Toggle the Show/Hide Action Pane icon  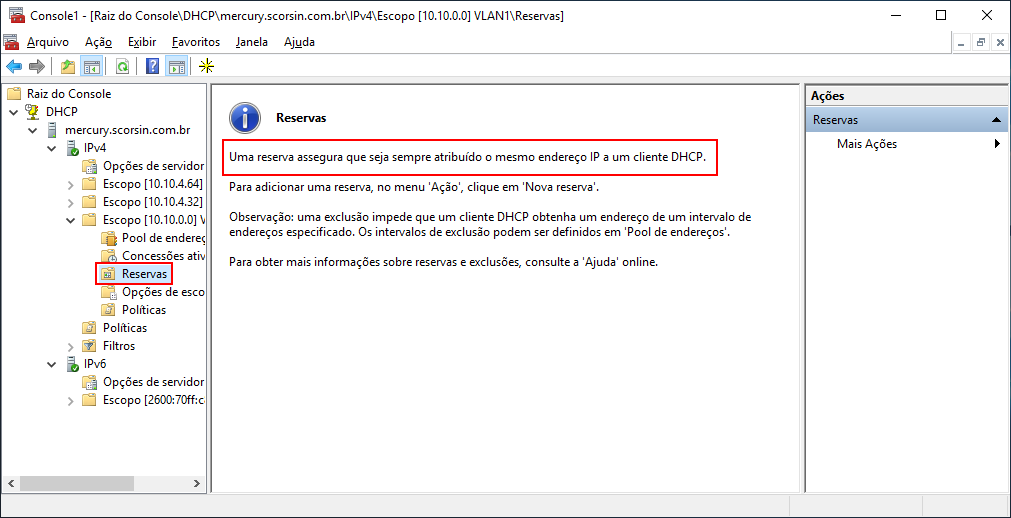pyautogui.click(x=177, y=66)
